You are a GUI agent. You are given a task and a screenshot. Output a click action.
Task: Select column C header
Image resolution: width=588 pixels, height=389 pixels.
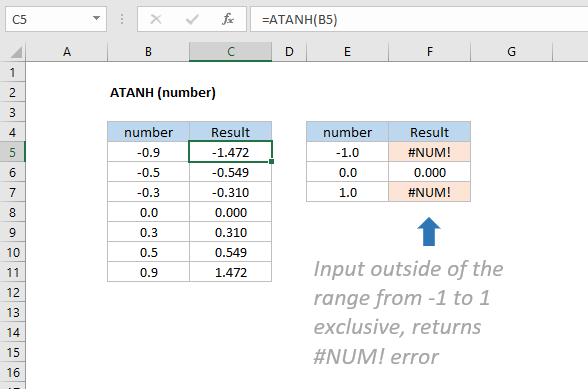click(x=231, y=52)
